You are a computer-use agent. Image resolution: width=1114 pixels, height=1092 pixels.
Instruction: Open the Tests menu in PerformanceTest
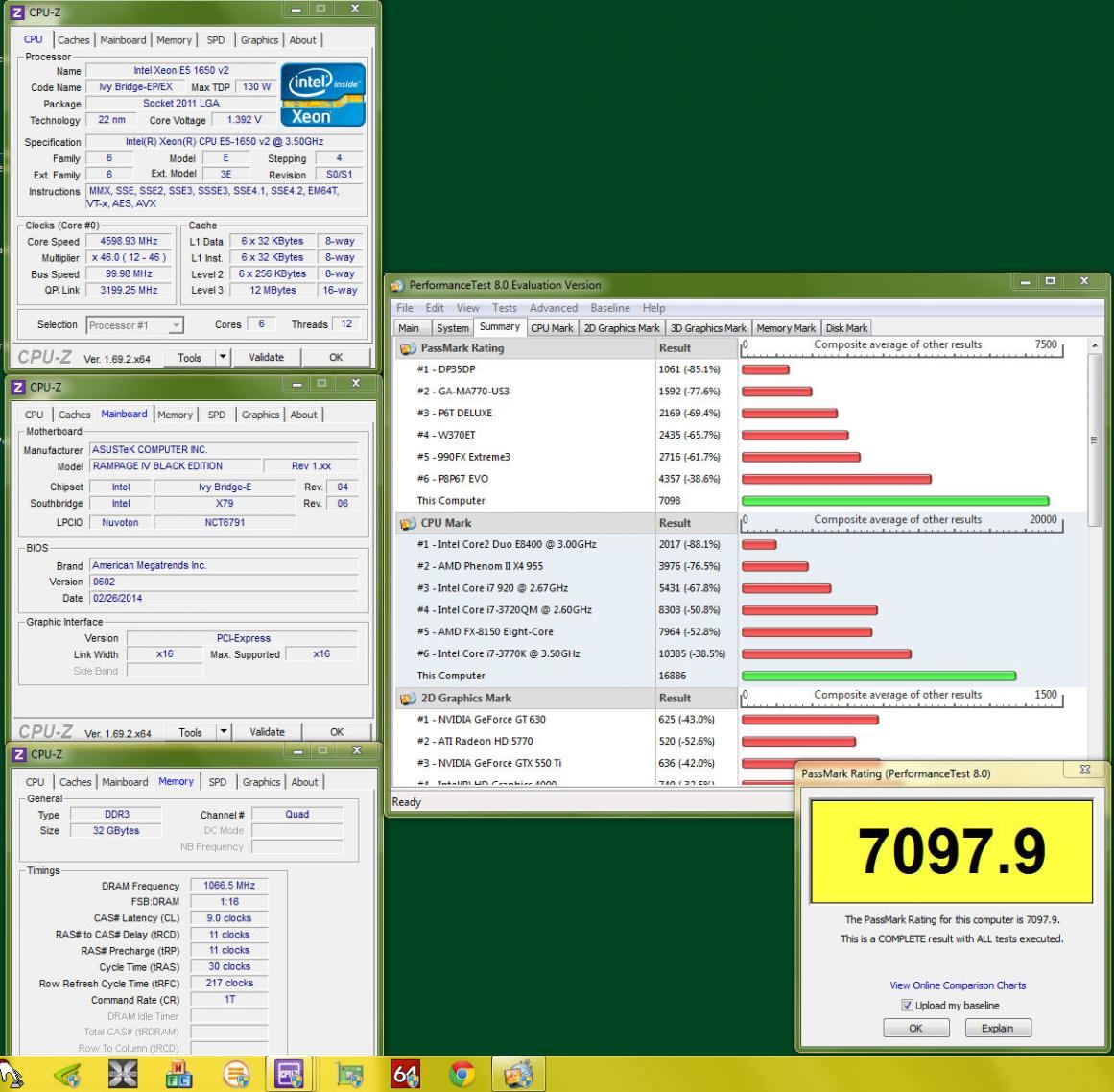[x=505, y=308]
